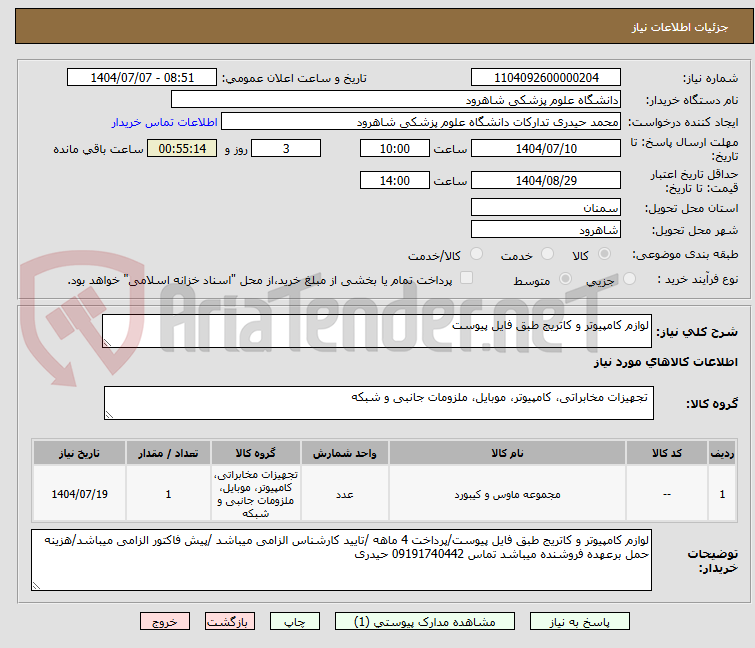755x648 pixels.
Task: Click the نام دستگاه خریدار field
Action: [x=395, y=100]
